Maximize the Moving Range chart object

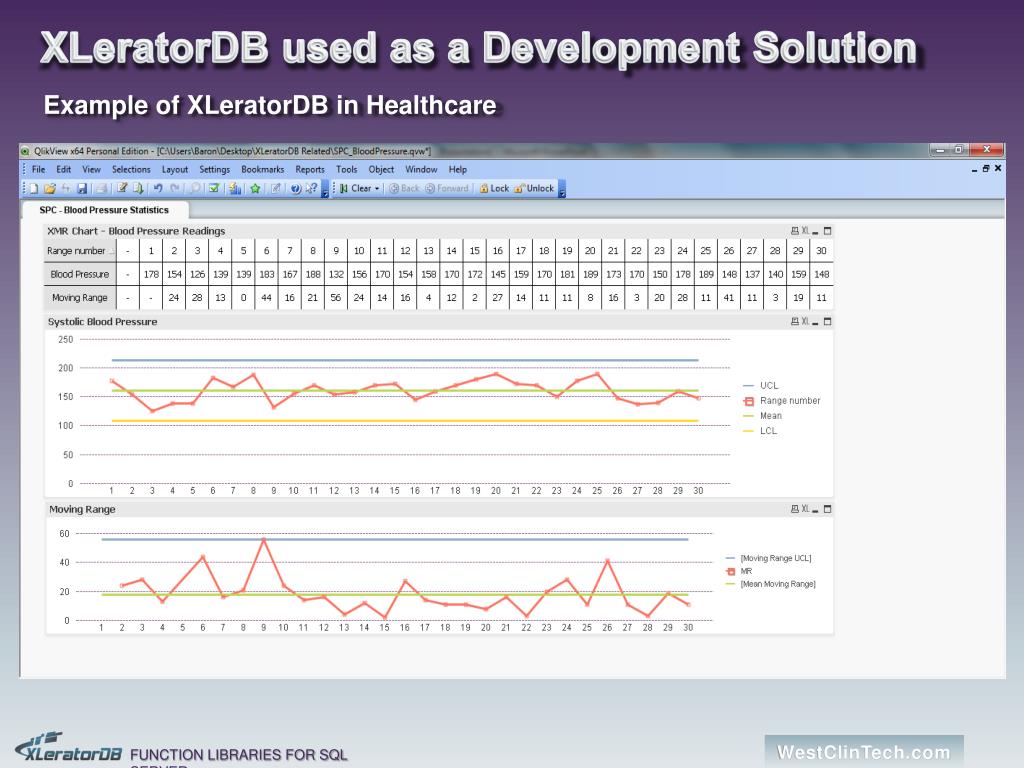827,509
